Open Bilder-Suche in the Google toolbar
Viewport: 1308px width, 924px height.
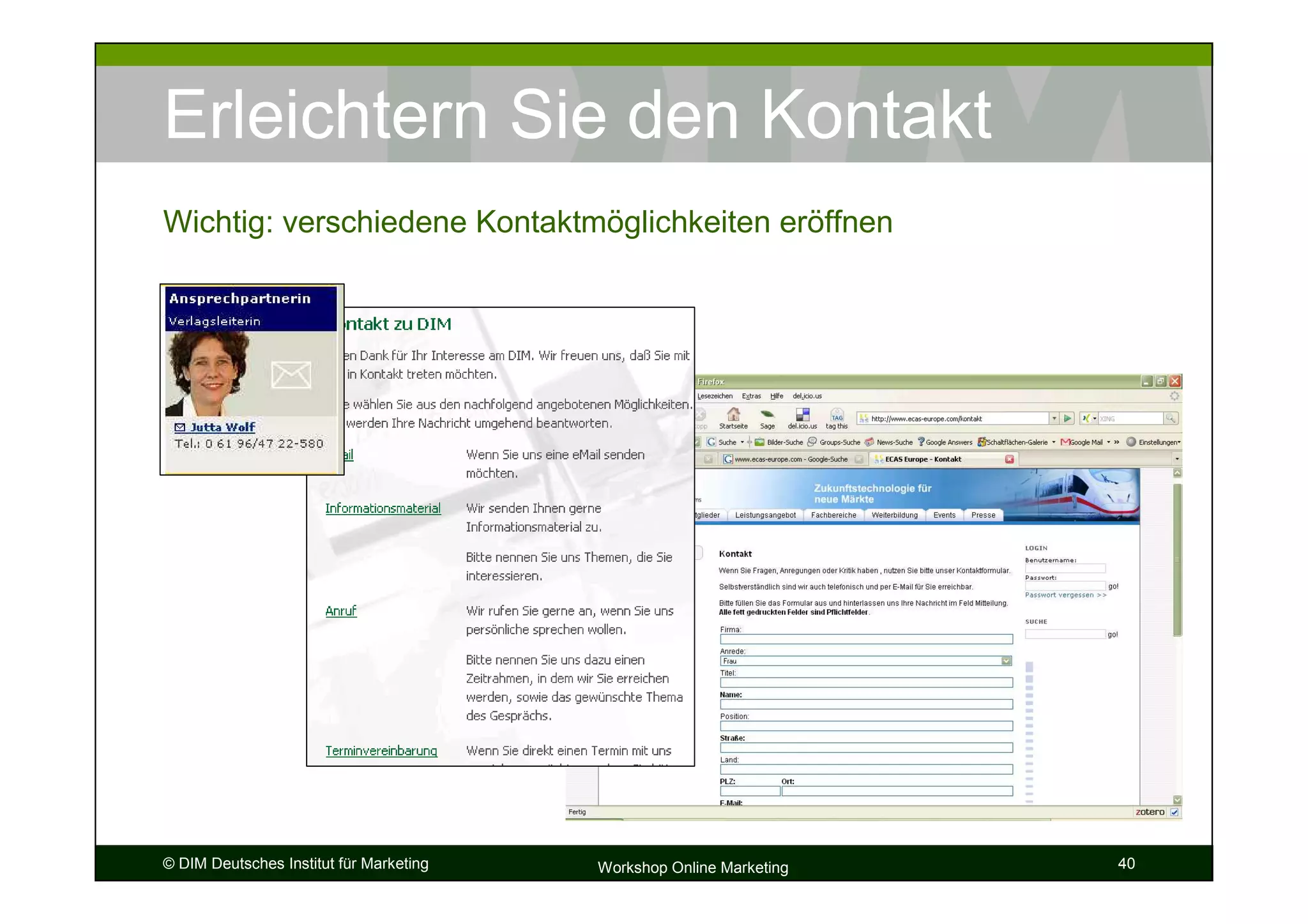tap(779, 442)
